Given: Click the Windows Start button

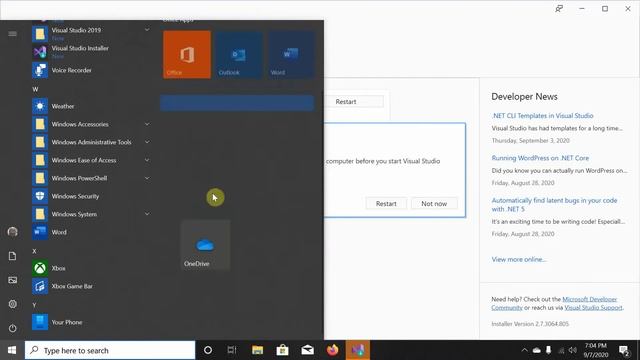Looking at the screenshot, I should 12,350.
